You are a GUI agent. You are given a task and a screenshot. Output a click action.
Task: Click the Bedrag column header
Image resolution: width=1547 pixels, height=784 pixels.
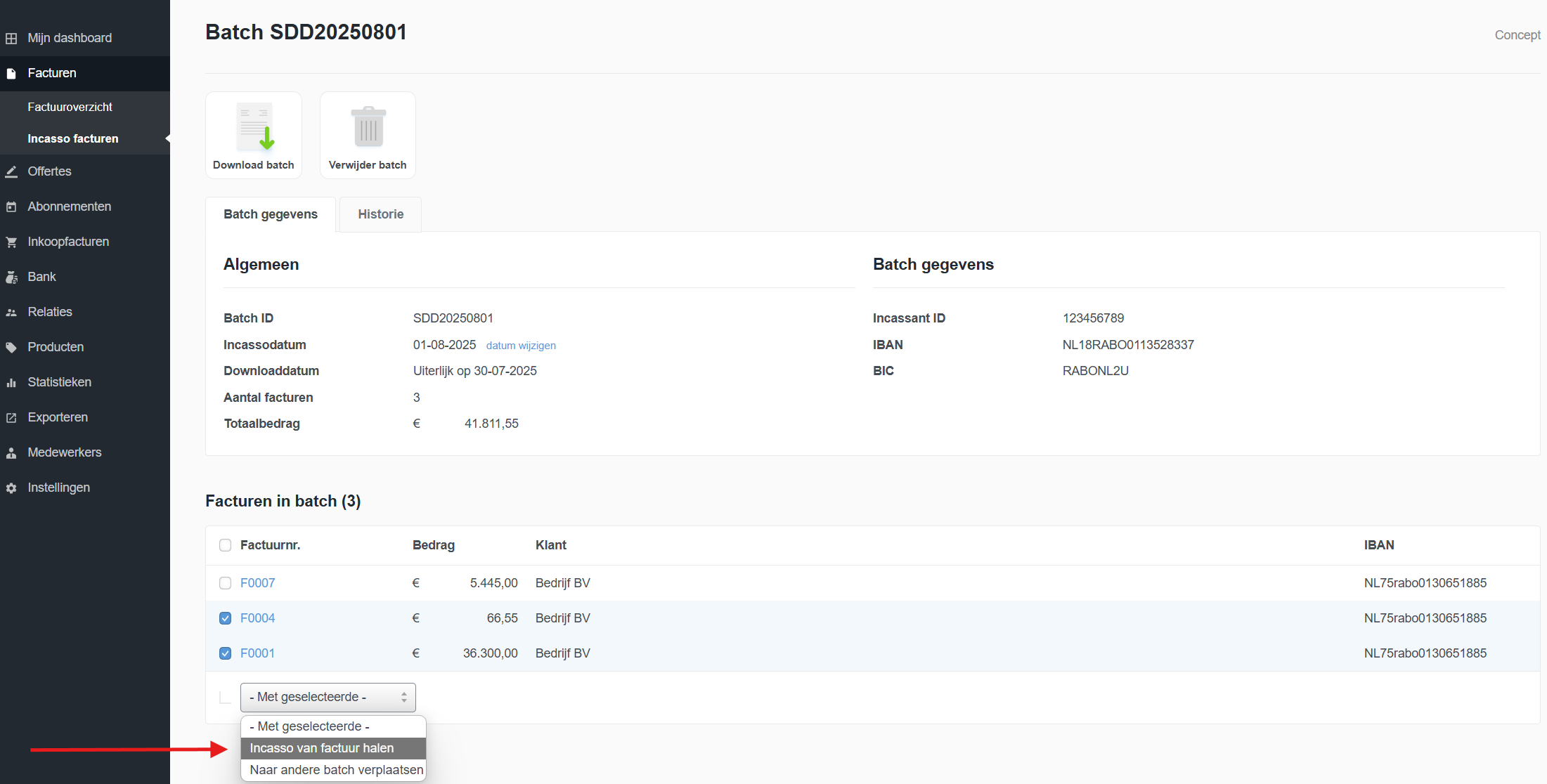[433, 545]
